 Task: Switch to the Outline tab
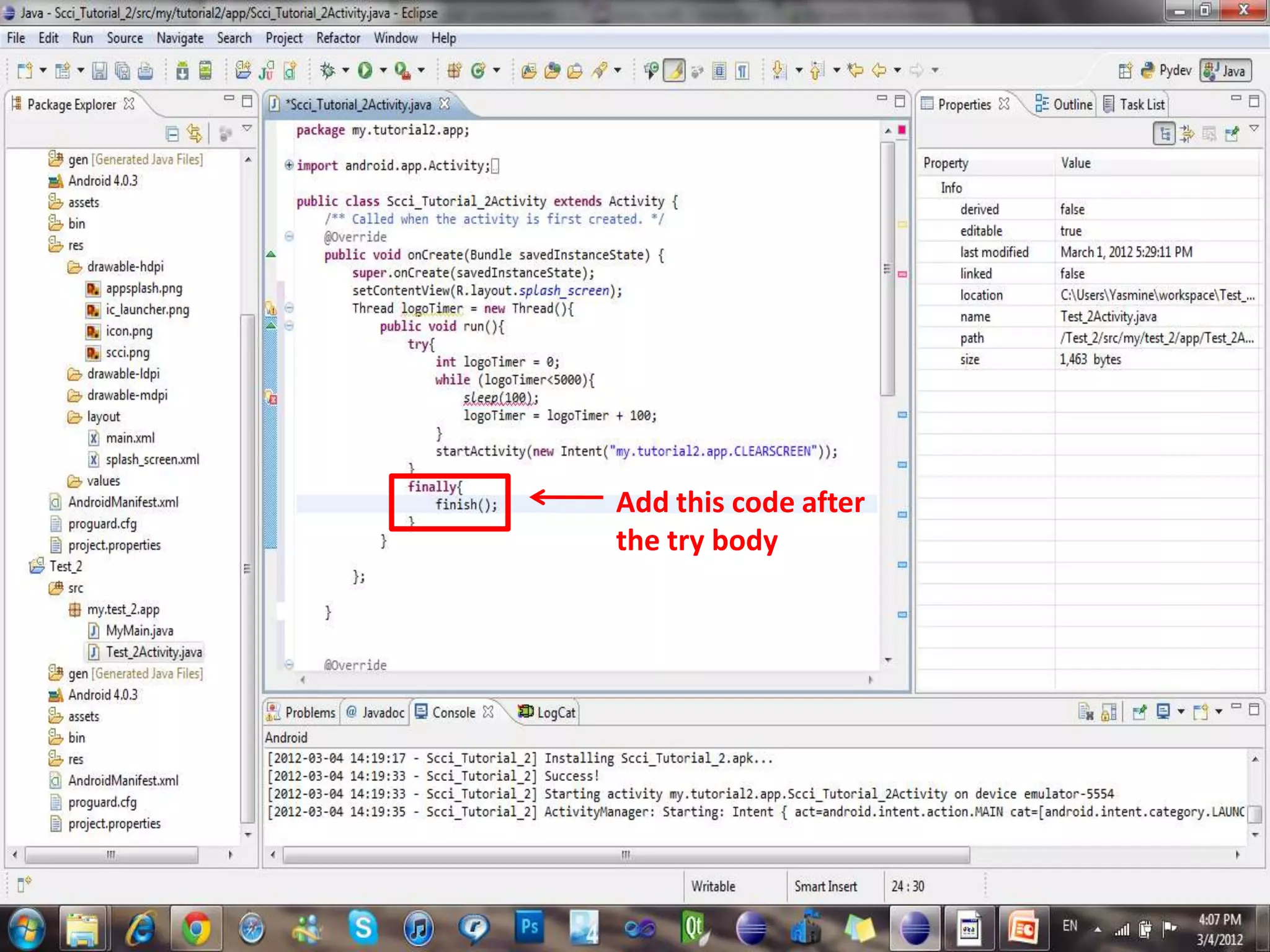[1064, 104]
